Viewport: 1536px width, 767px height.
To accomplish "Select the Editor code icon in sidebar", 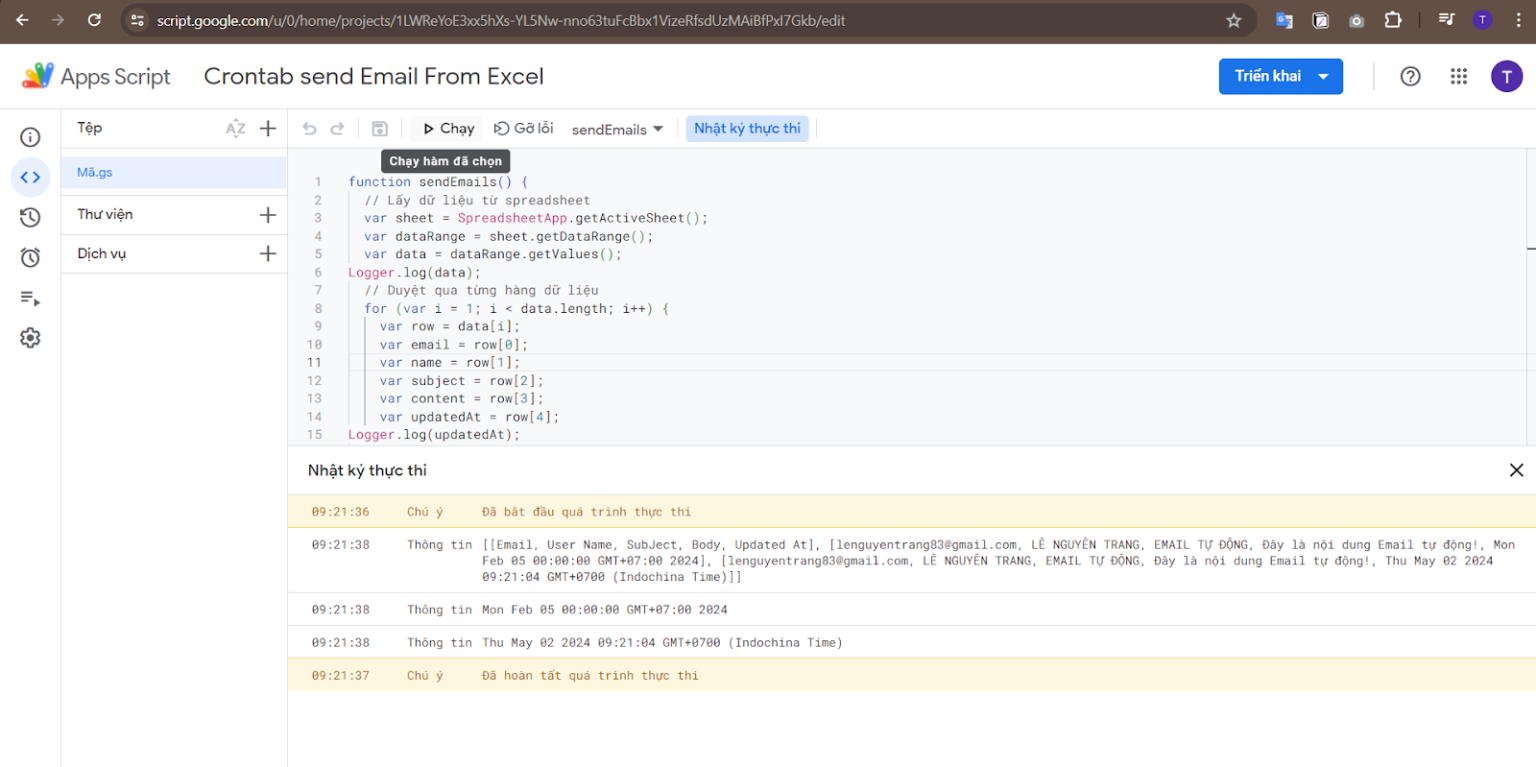I will [30, 178].
